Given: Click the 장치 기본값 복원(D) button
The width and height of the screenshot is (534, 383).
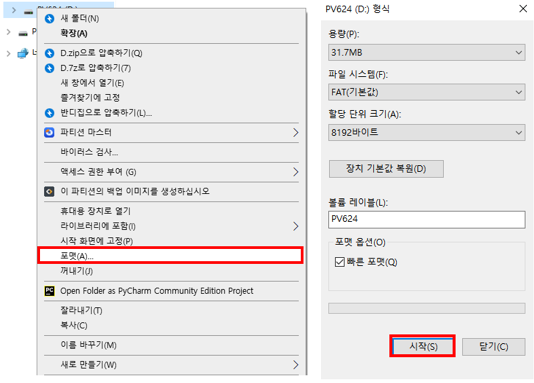Looking at the screenshot, I should coord(386,169).
